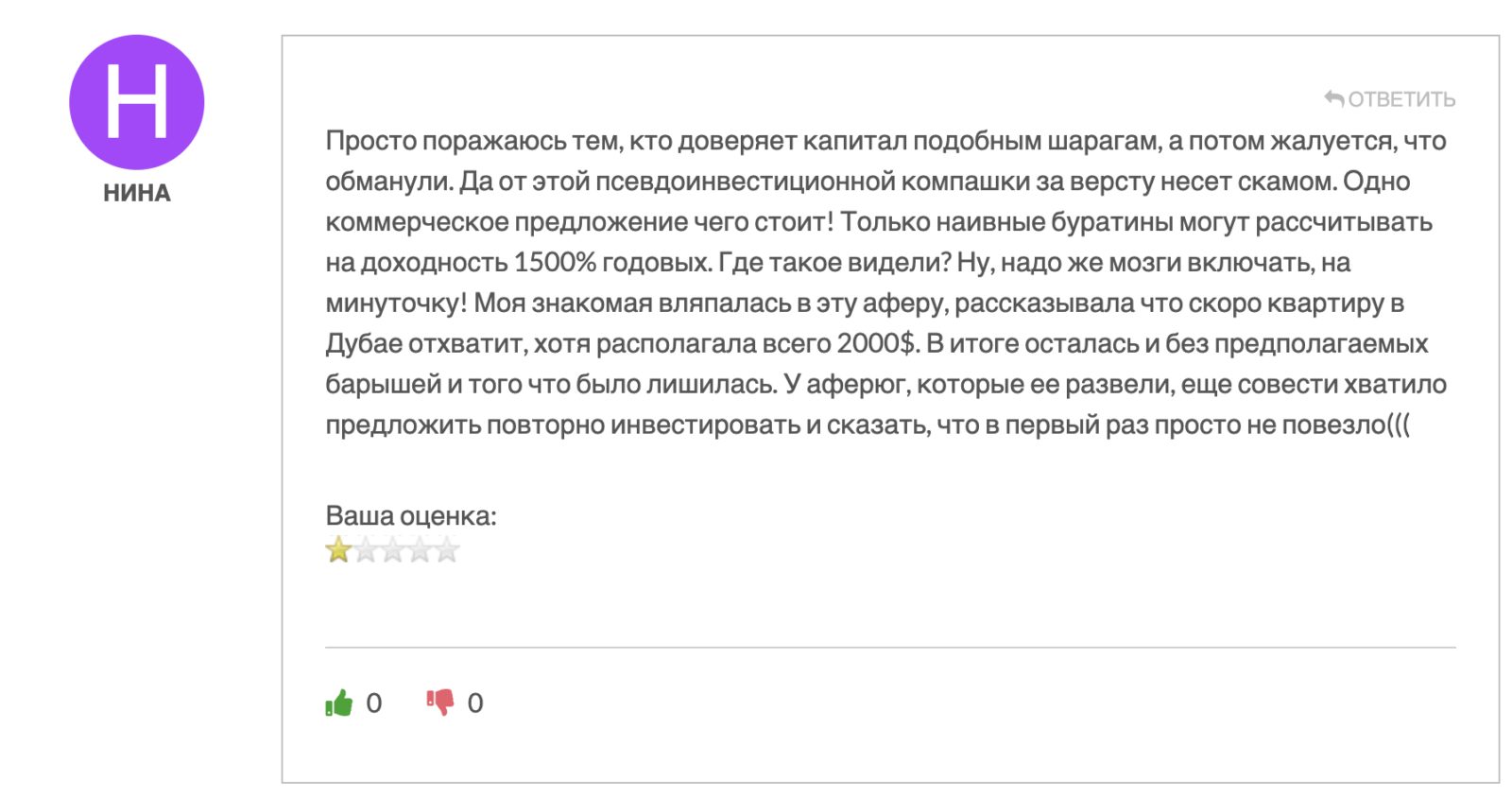Click the like count next to thumbs-up

pos(374,703)
